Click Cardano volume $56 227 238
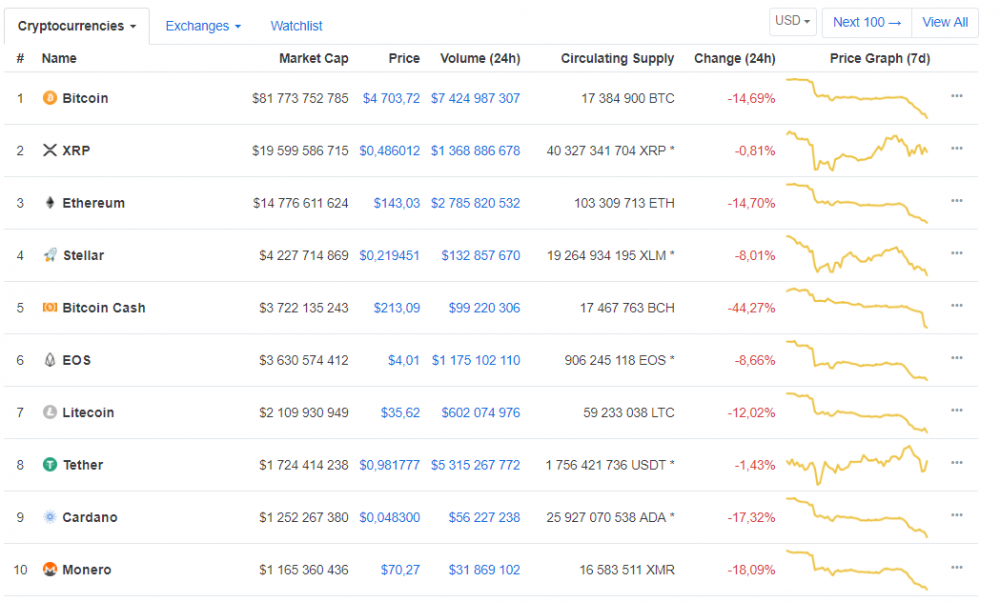The height and width of the screenshot is (602, 1000). tap(485, 517)
